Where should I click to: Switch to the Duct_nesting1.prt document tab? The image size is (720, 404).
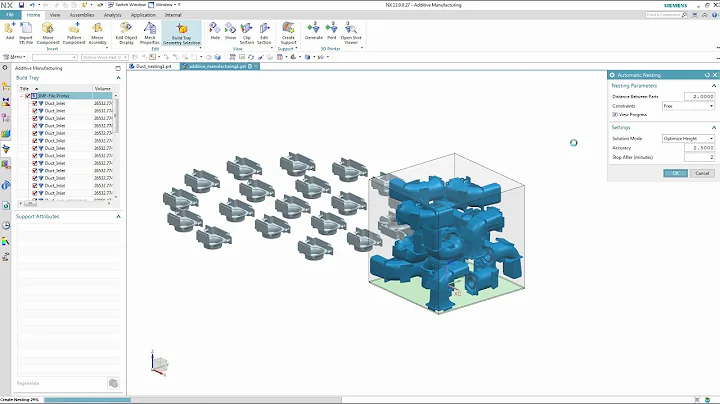tap(153, 67)
